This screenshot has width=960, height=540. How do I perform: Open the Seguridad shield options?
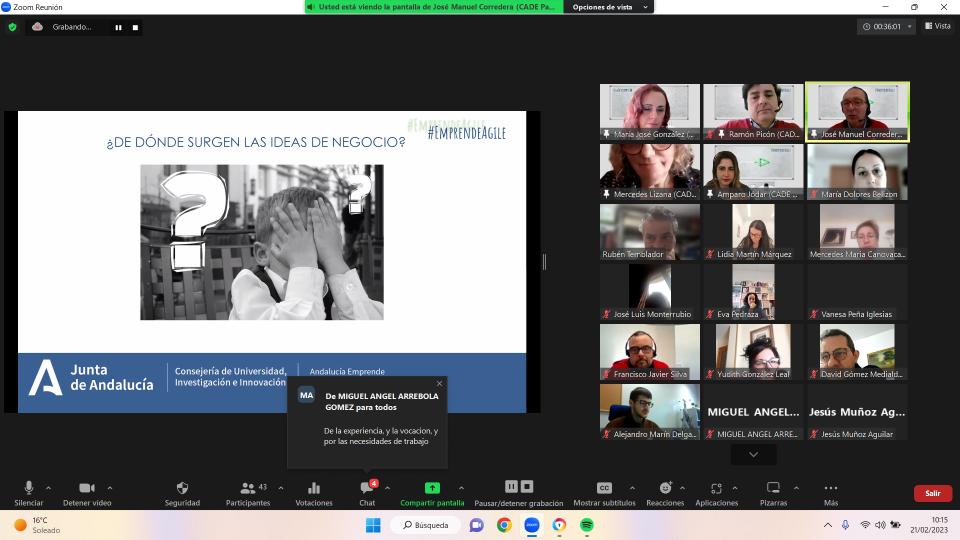coord(182,488)
